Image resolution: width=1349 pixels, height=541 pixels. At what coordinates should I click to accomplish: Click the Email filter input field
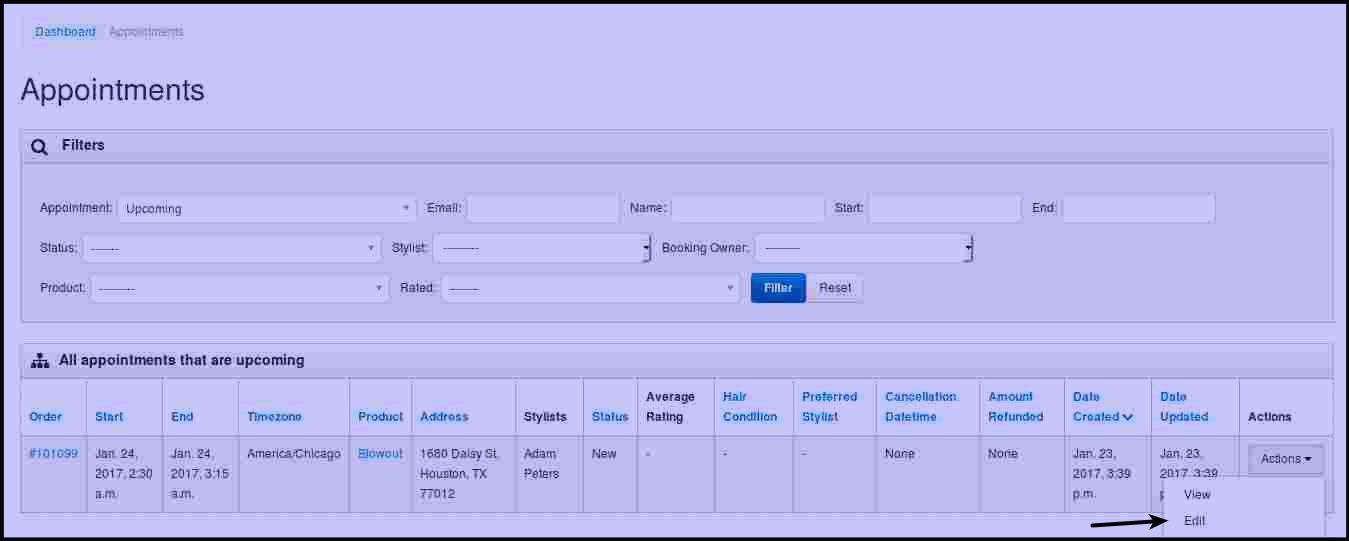[543, 208]
